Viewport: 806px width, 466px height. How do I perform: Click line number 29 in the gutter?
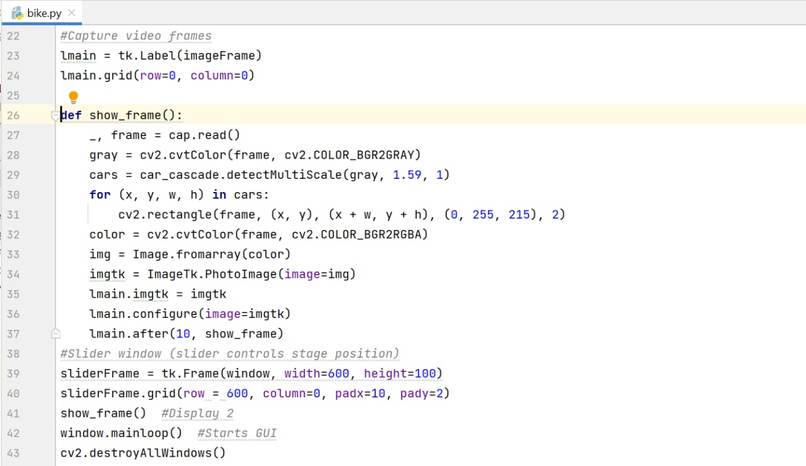point(13,175)
